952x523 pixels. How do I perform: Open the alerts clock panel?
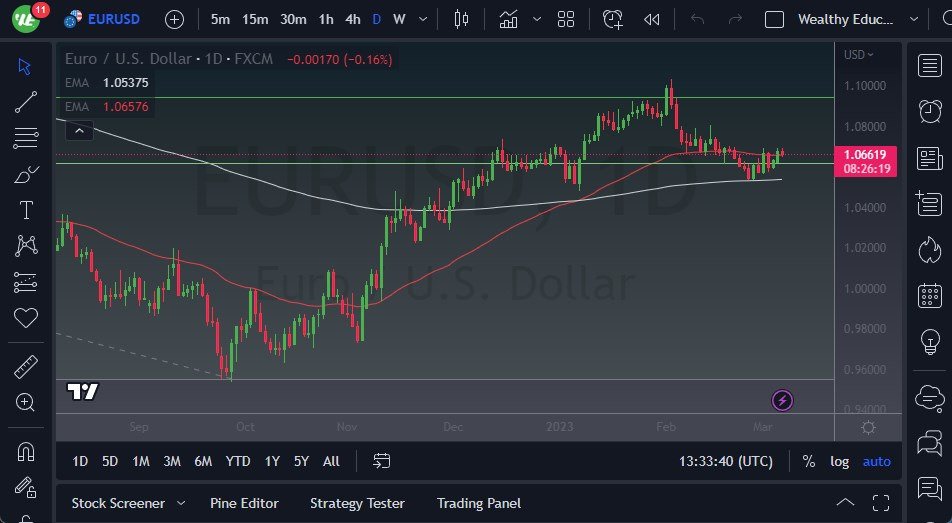pyautogui.click(x=929, y=111)
